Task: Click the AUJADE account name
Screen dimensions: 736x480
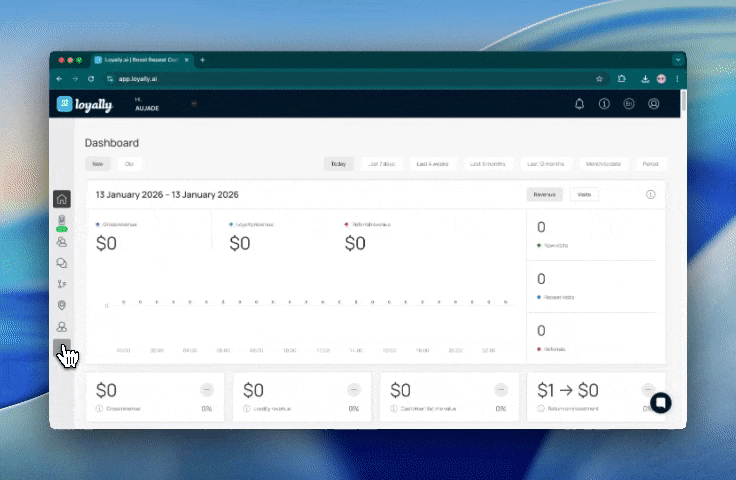Action: [x=147, y=108]
